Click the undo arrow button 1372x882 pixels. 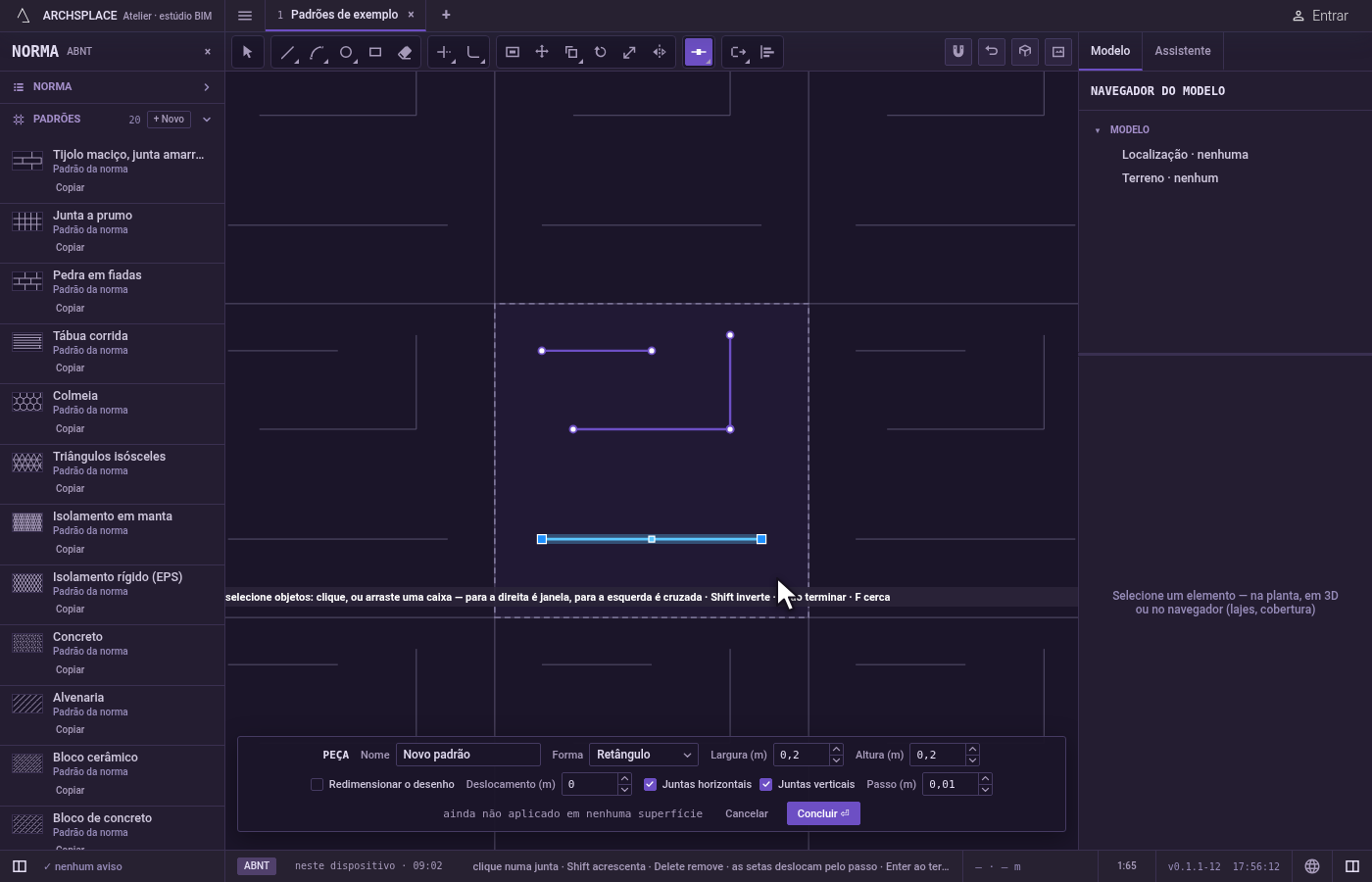(x=992, y=52)
